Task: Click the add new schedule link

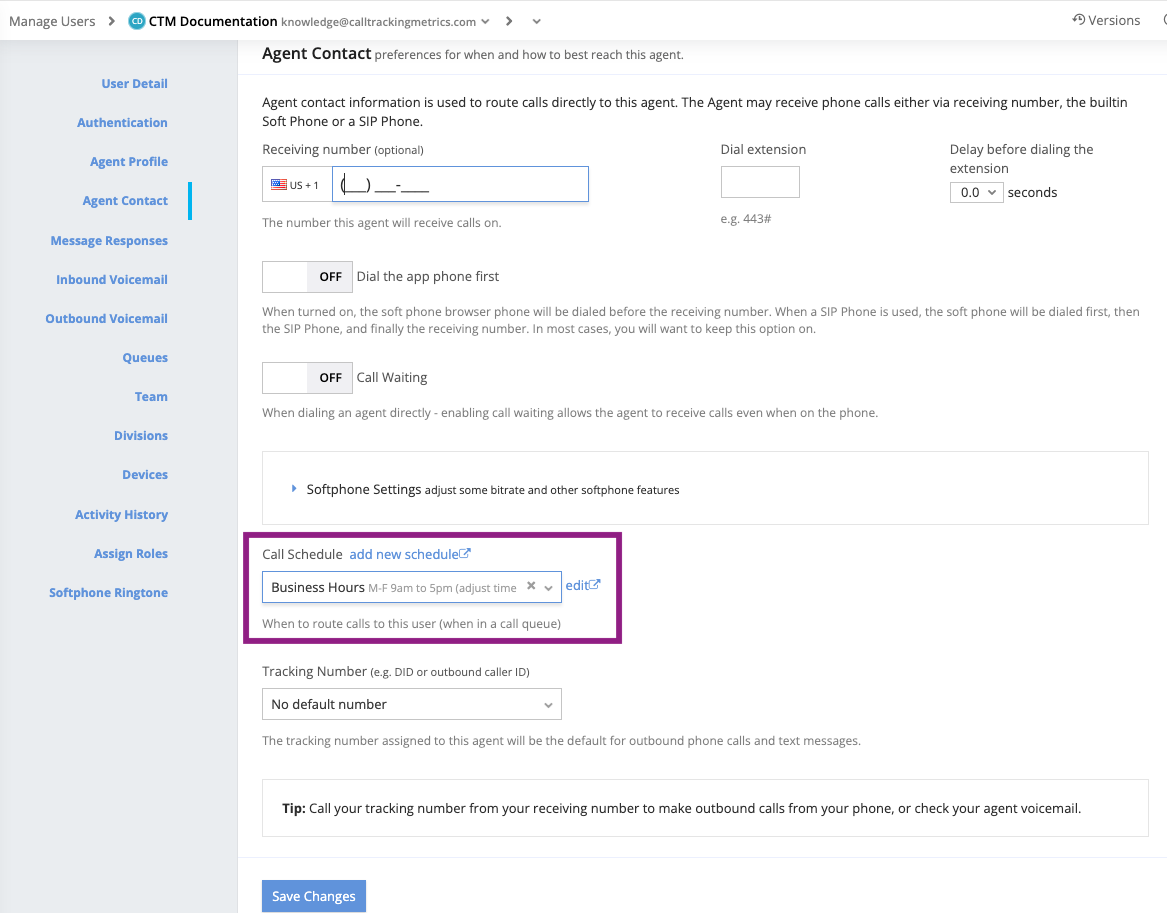Action: [x=409, y=554]
